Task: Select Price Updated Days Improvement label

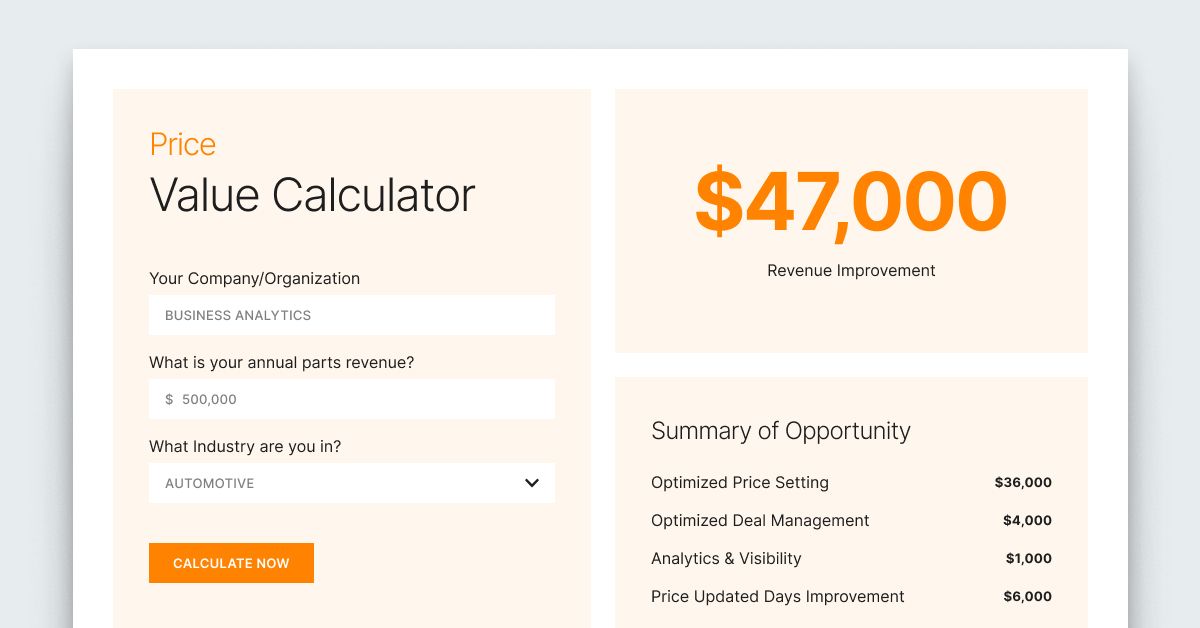Action: 777,596
